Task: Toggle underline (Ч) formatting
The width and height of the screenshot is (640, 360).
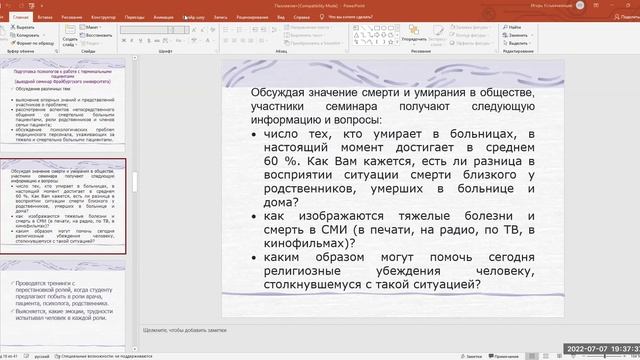Action: click(140, 41)
